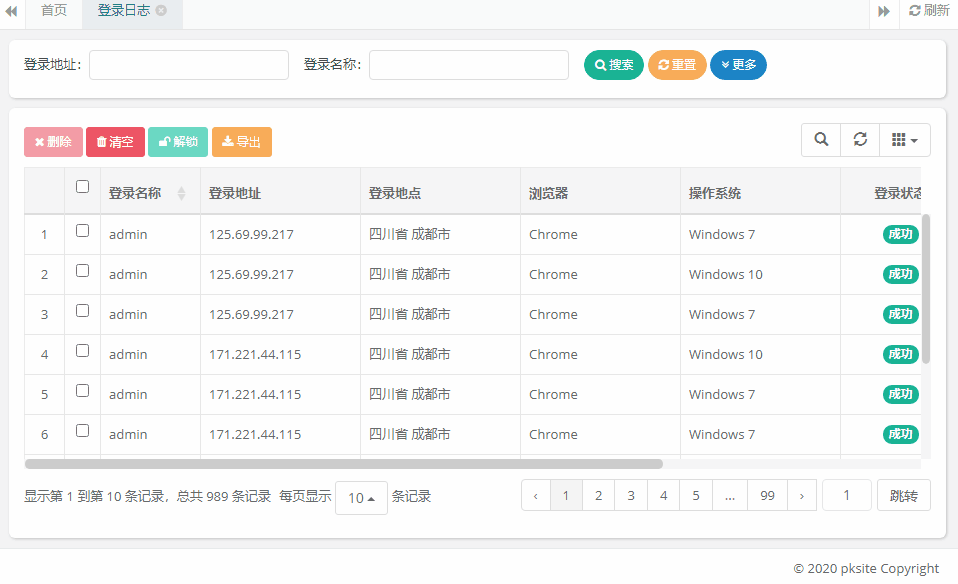Click the 搜索 search button
Viewport: 958px width, 584px height.
pyautogui.click(x=613, y=64)
